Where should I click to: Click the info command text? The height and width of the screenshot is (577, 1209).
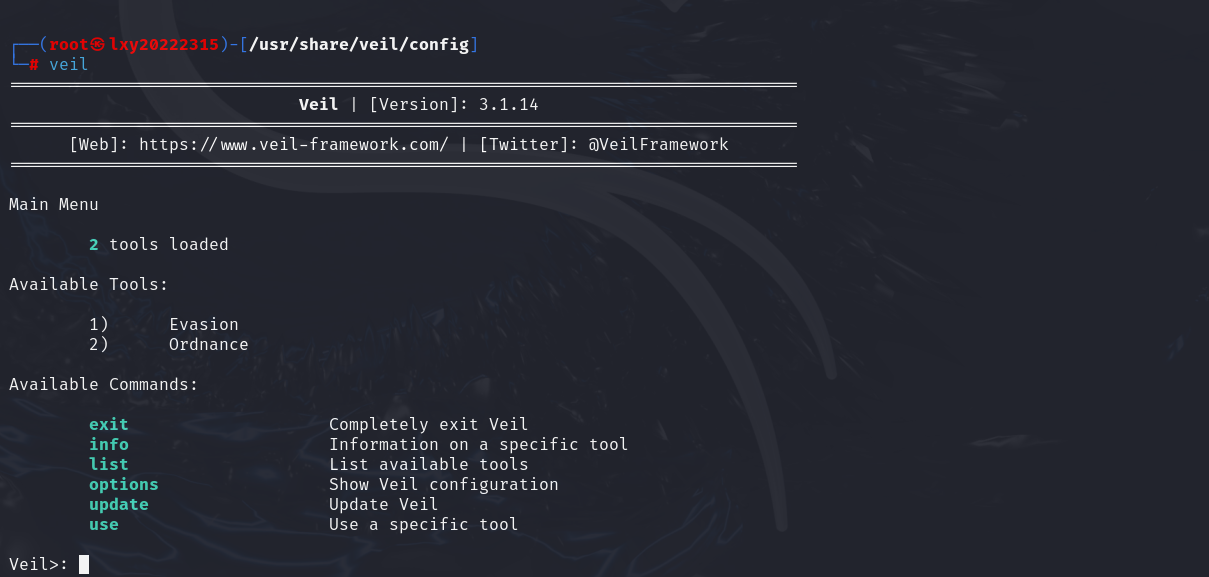[x=109, y=444]
